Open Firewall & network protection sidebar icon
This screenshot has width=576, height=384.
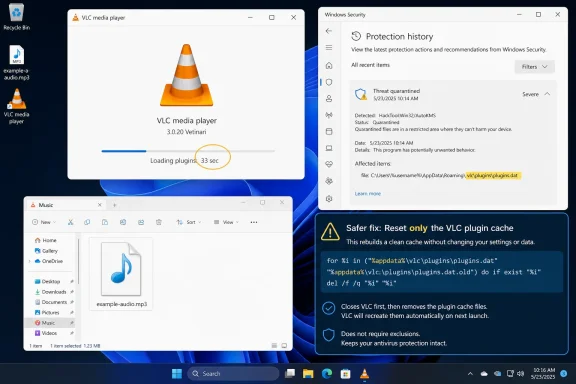click(x=329, y=115)
